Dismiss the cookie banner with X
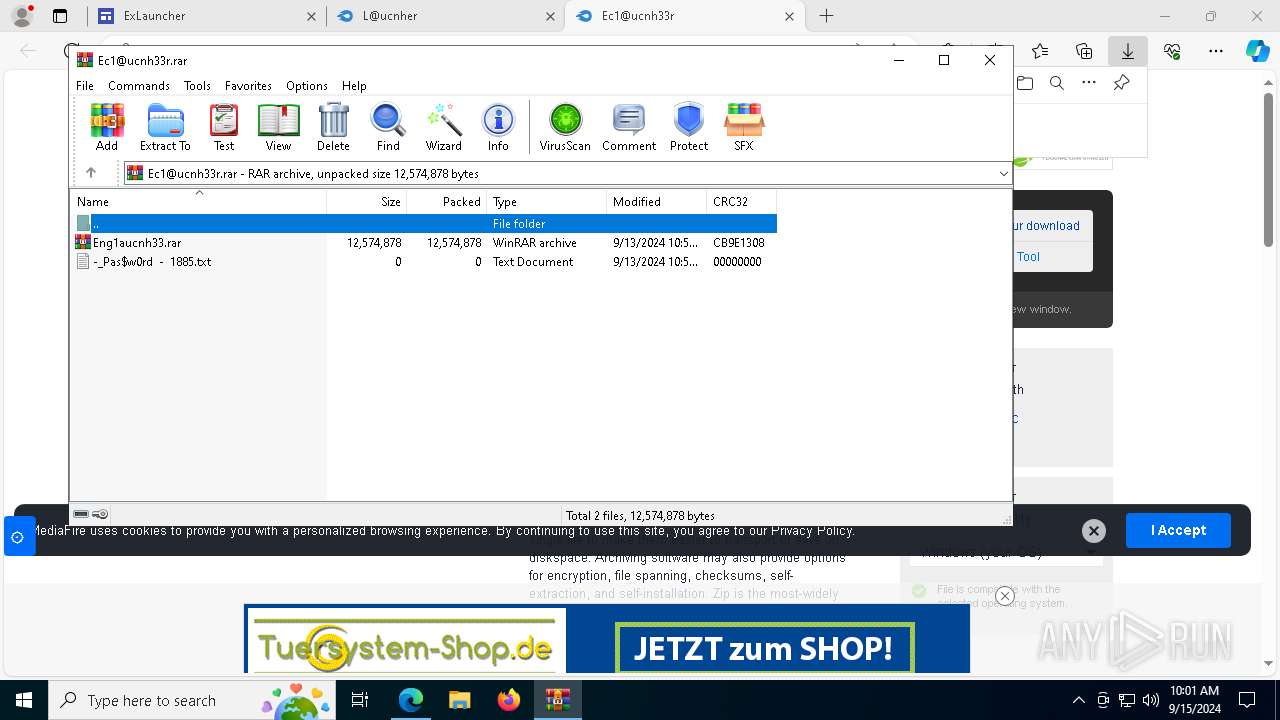The height and width of the screenshot is (720, 1280). [1093, 531]
